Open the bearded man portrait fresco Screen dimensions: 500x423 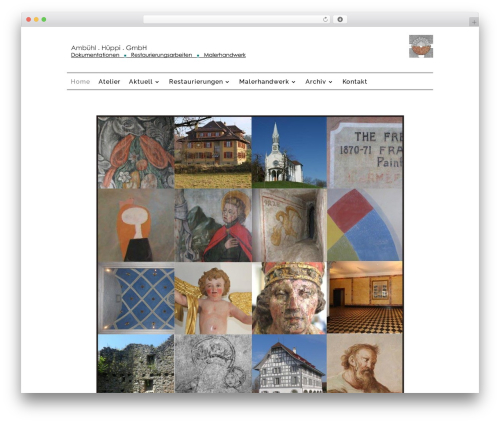(x=365, y=364)
